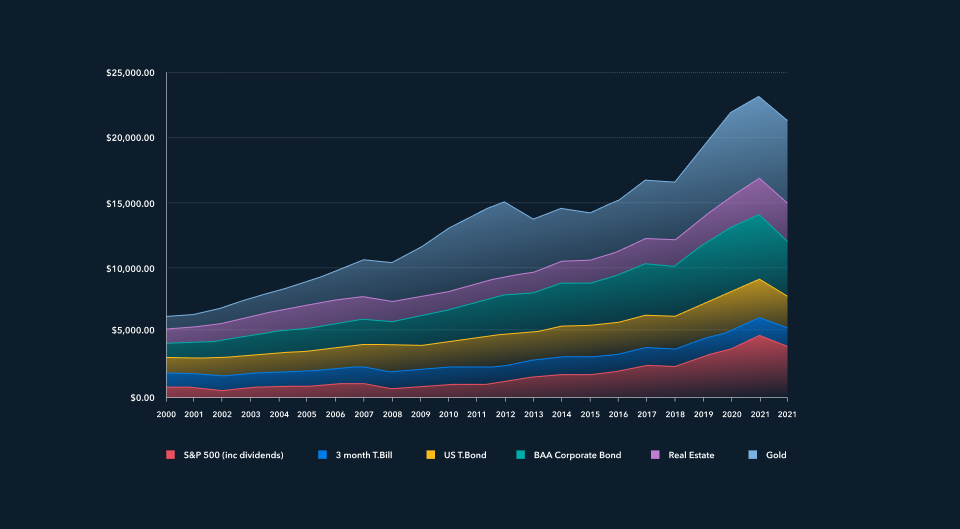The width and height of the screenshot is (960, 529).
Task: Select the 'Gold' legend text
Action: [776, 455]
